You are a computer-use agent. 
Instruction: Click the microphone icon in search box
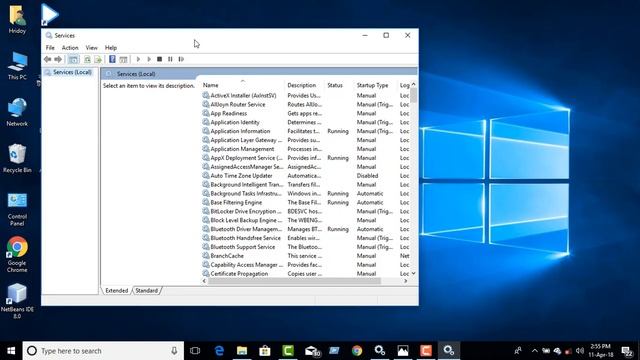(x=174, y=351)
